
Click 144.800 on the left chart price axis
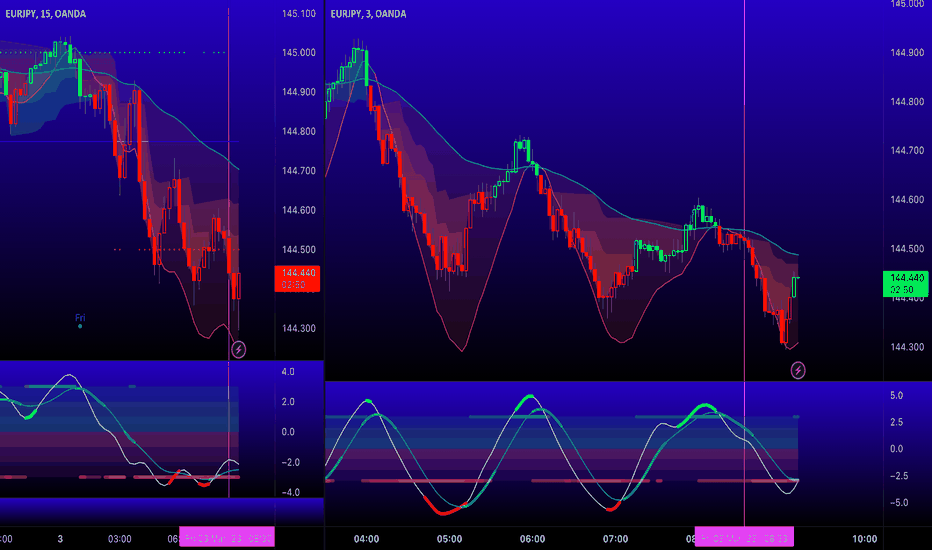click(x=299, y=131)
